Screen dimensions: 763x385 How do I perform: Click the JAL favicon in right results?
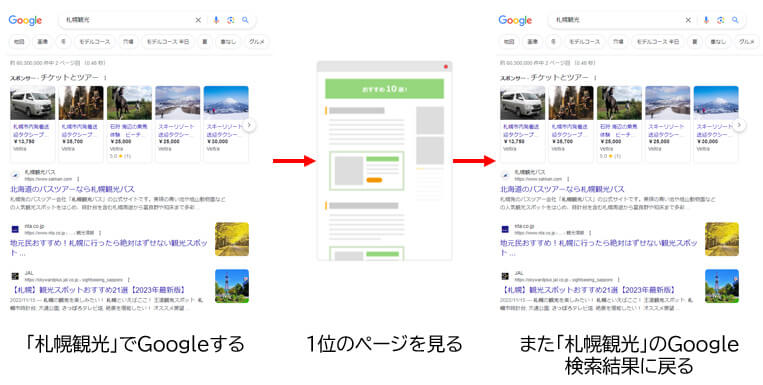click(x=505, y=276)
